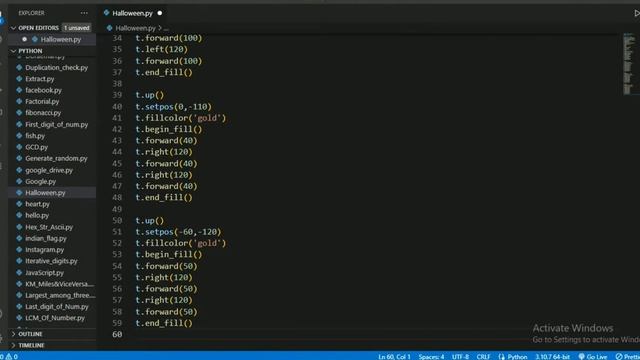Click t.fillcolor('gold') on line 52

180,243
